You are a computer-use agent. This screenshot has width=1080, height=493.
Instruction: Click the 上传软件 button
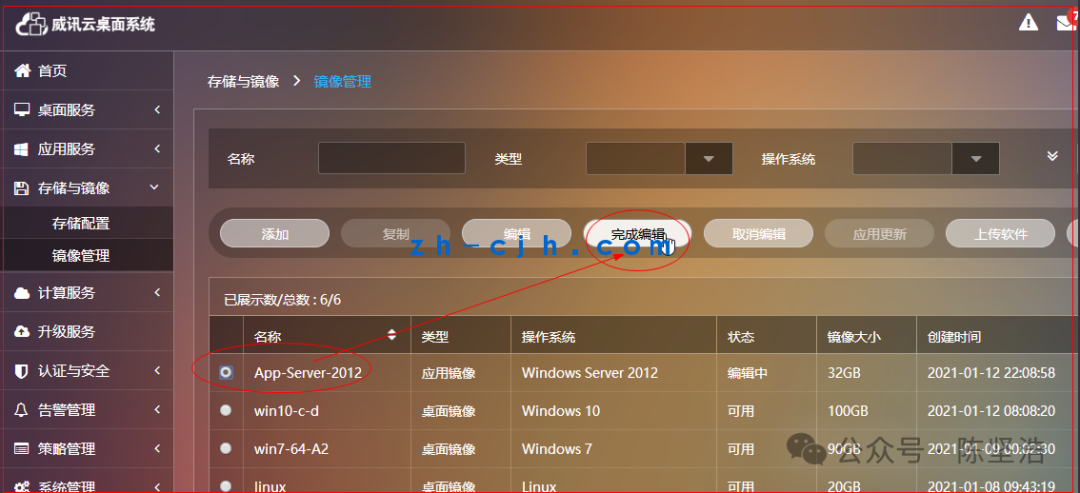click(x=1000, y=233)
